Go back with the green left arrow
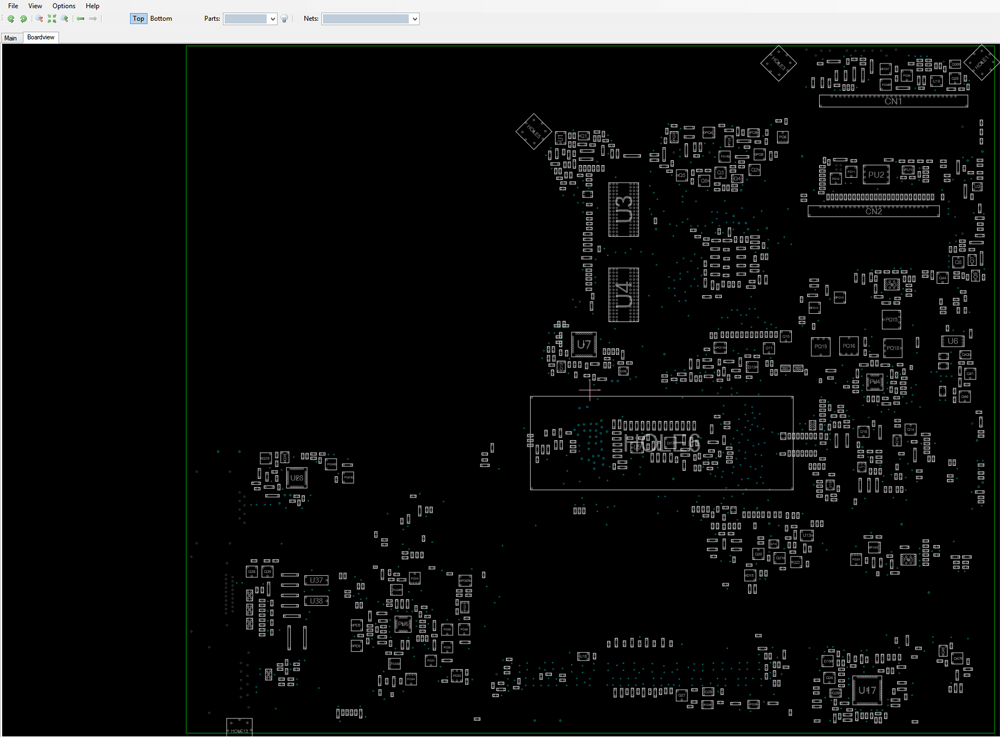The image size is (1000, 737). coord(80,18)
